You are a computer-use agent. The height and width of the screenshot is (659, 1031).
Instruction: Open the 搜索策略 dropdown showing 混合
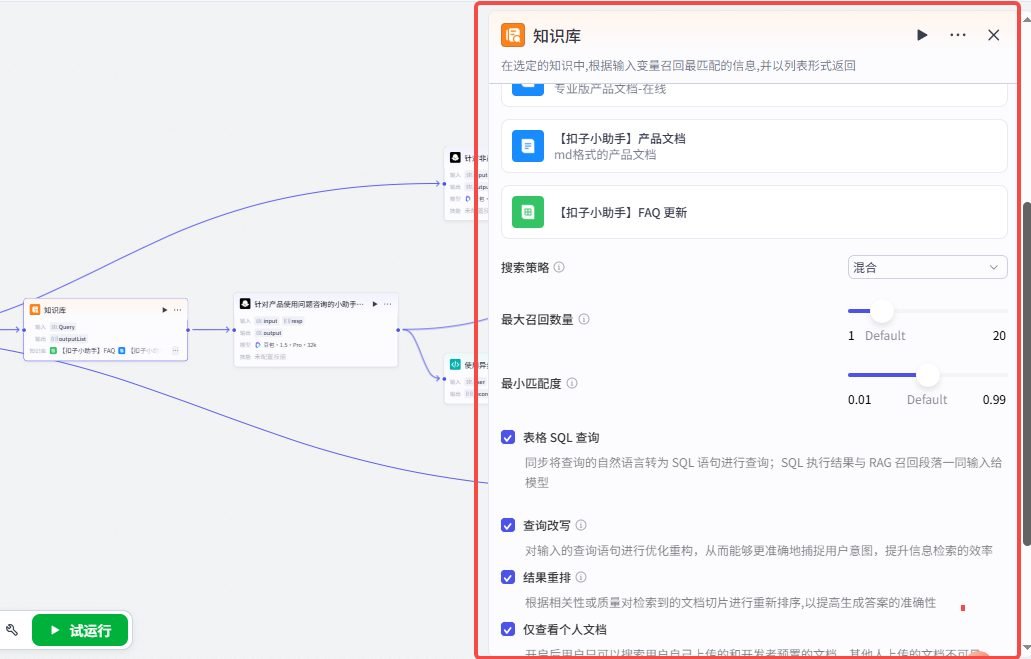click(927, 267)
